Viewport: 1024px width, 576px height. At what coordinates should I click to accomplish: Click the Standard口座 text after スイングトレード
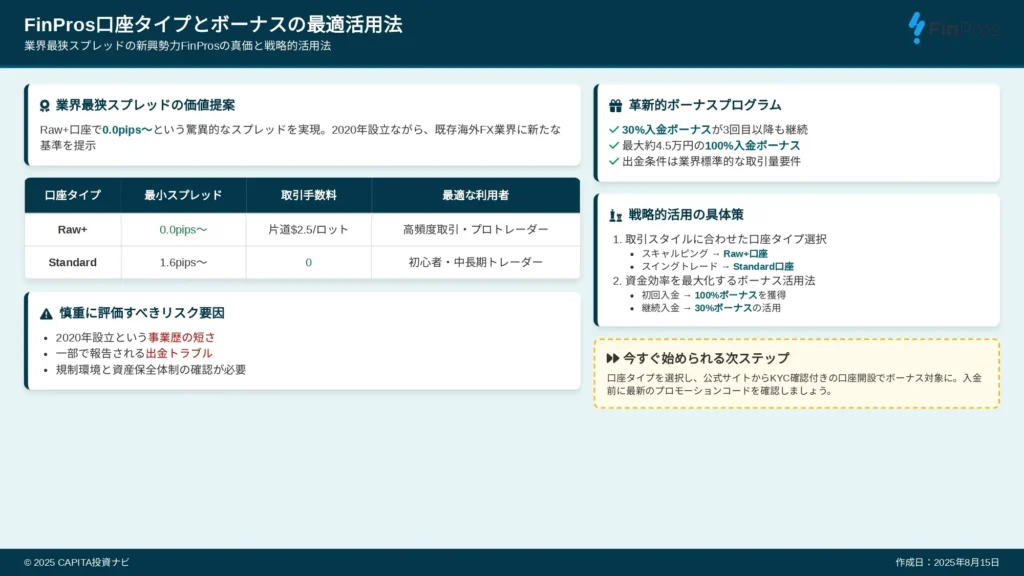[763, 266]
